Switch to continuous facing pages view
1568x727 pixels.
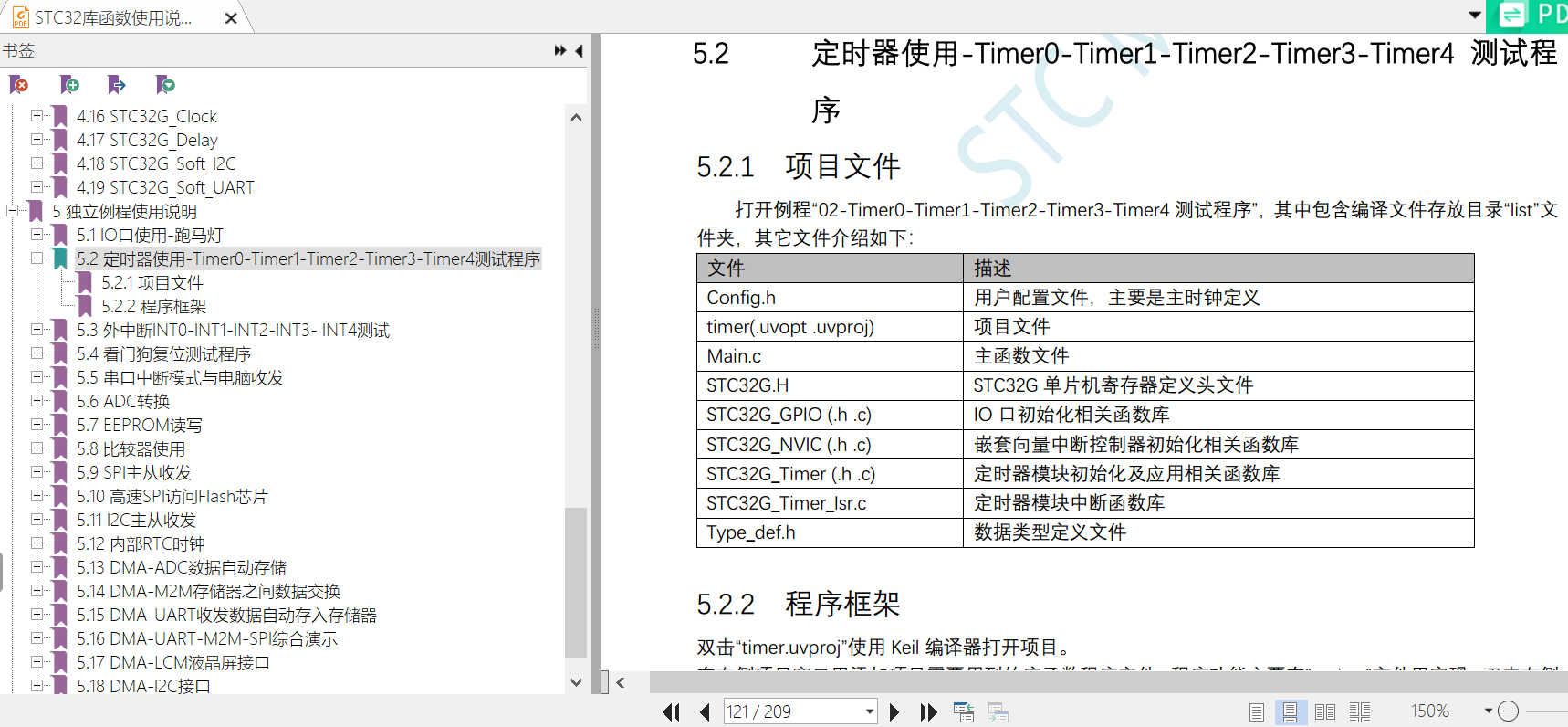[1360, 712]
